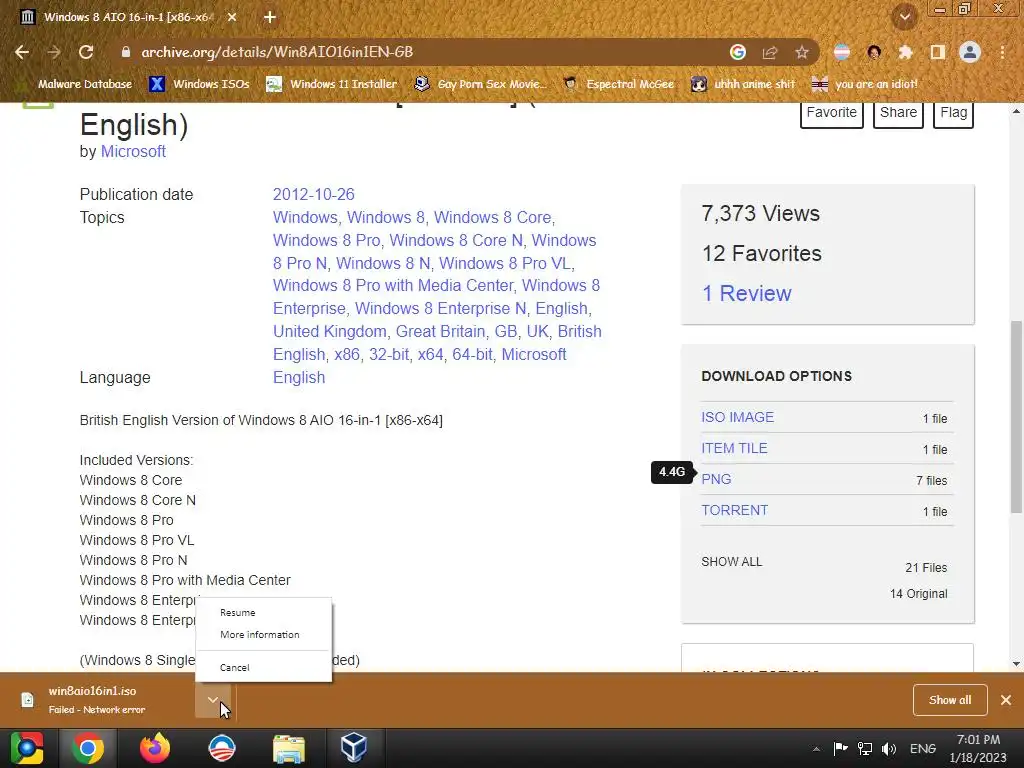
Task: Close the Windows 8 AIO tab
Action: 232,18
